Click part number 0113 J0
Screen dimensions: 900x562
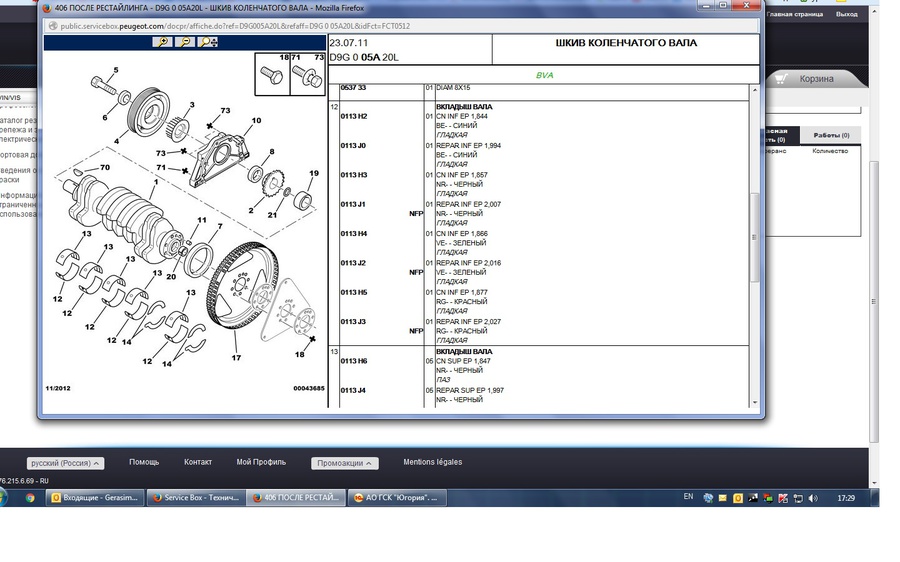(x=353, y=145)
